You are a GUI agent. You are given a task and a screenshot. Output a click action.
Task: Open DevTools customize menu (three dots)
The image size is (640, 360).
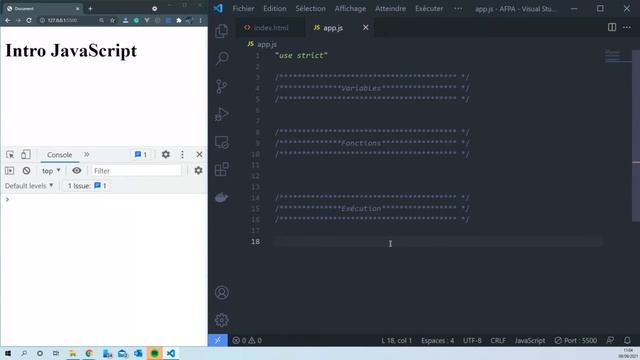(182, 154)
